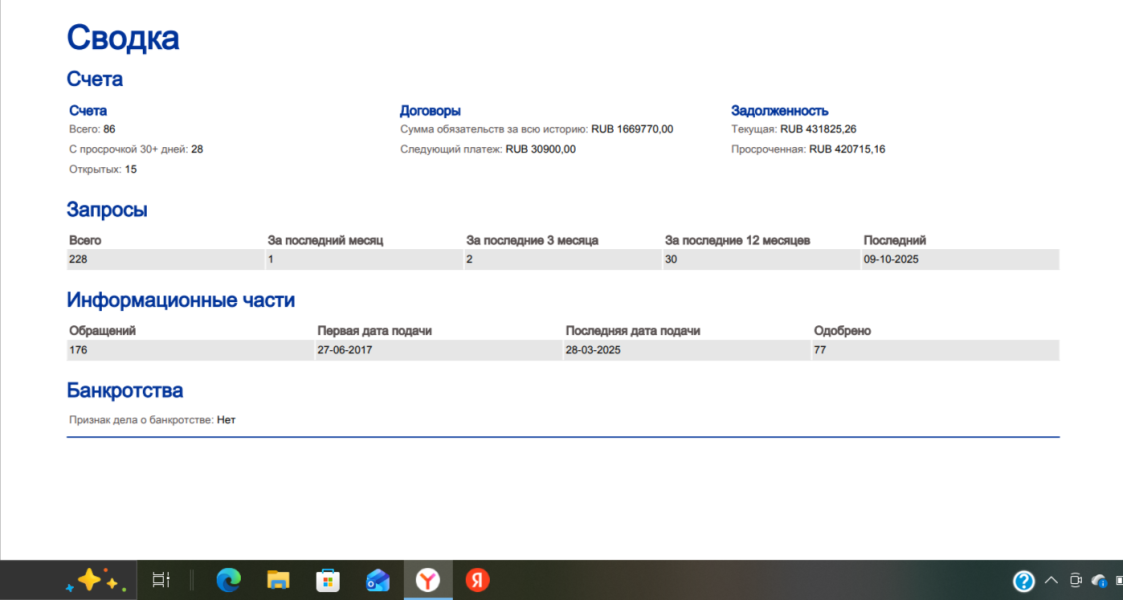1123x600 pixels.
Task: Click the Meet Now camera tray icon
Action: coord(1076,581)
